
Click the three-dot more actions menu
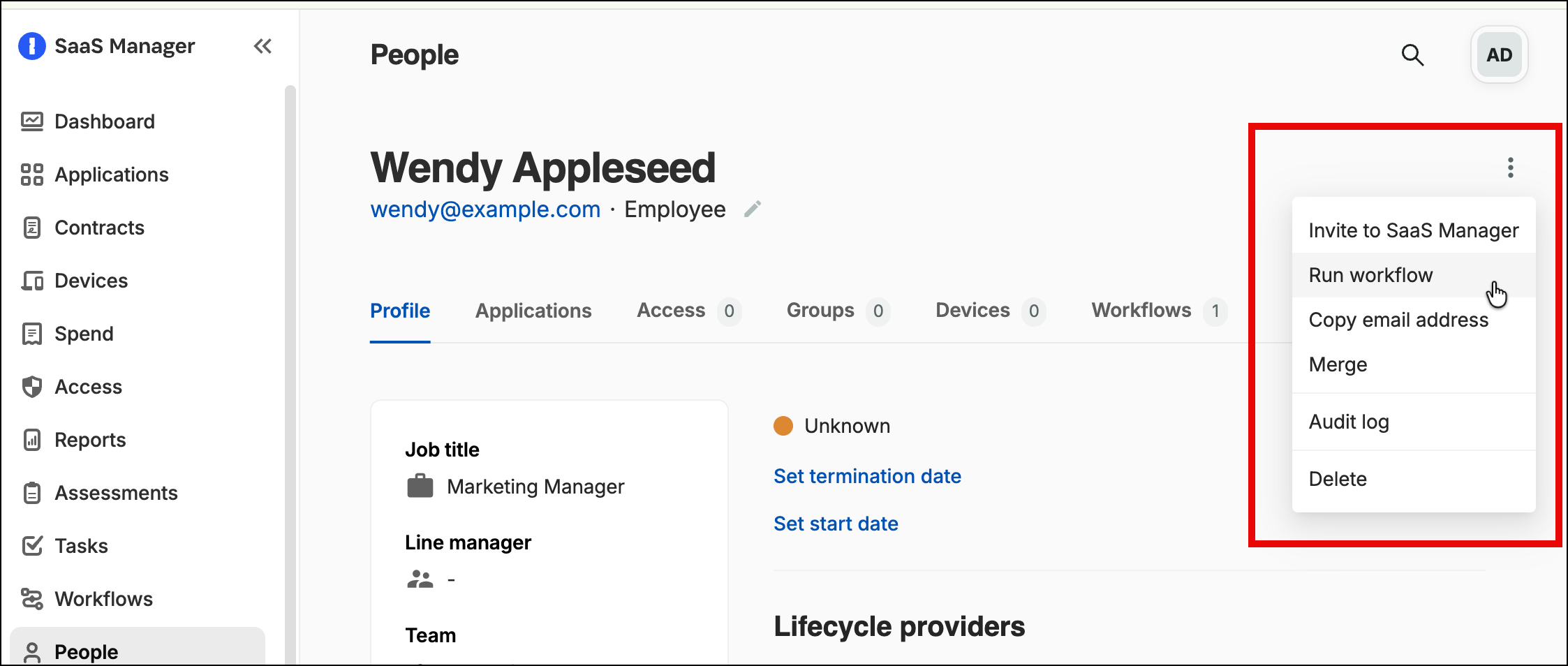pyautogui.click(x=1510, y=168)
